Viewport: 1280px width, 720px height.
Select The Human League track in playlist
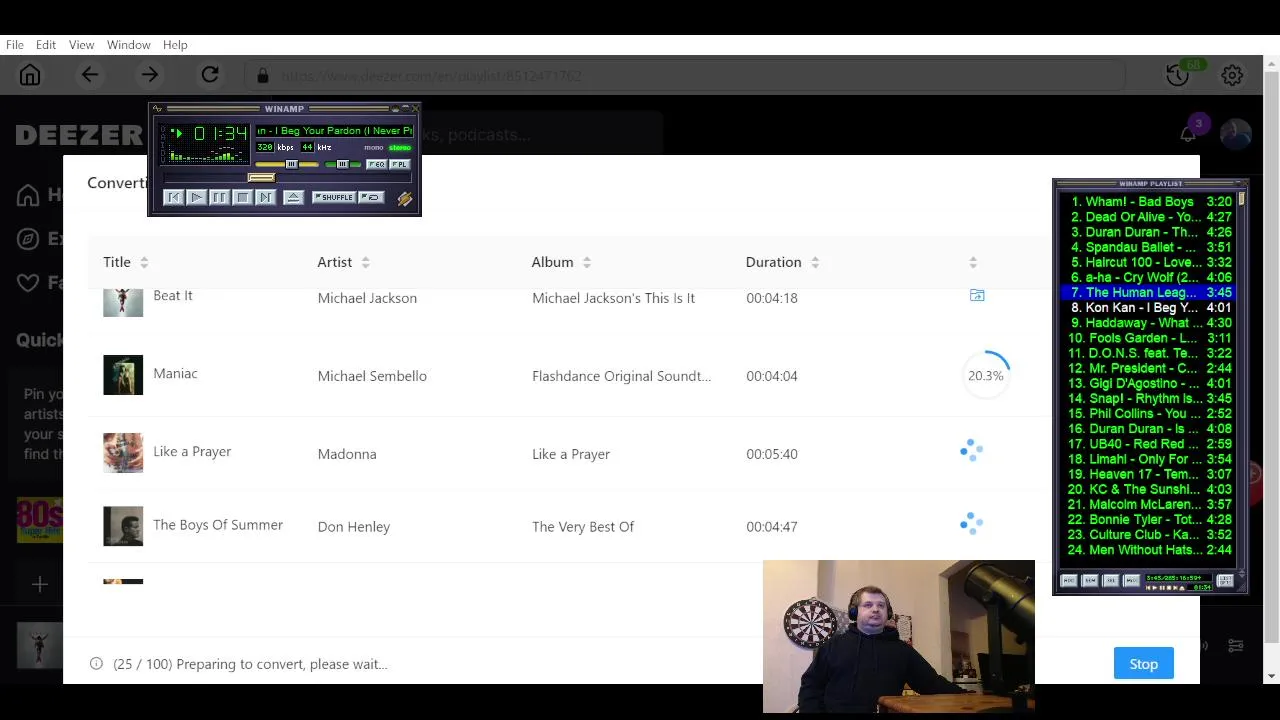point(1148,292)
